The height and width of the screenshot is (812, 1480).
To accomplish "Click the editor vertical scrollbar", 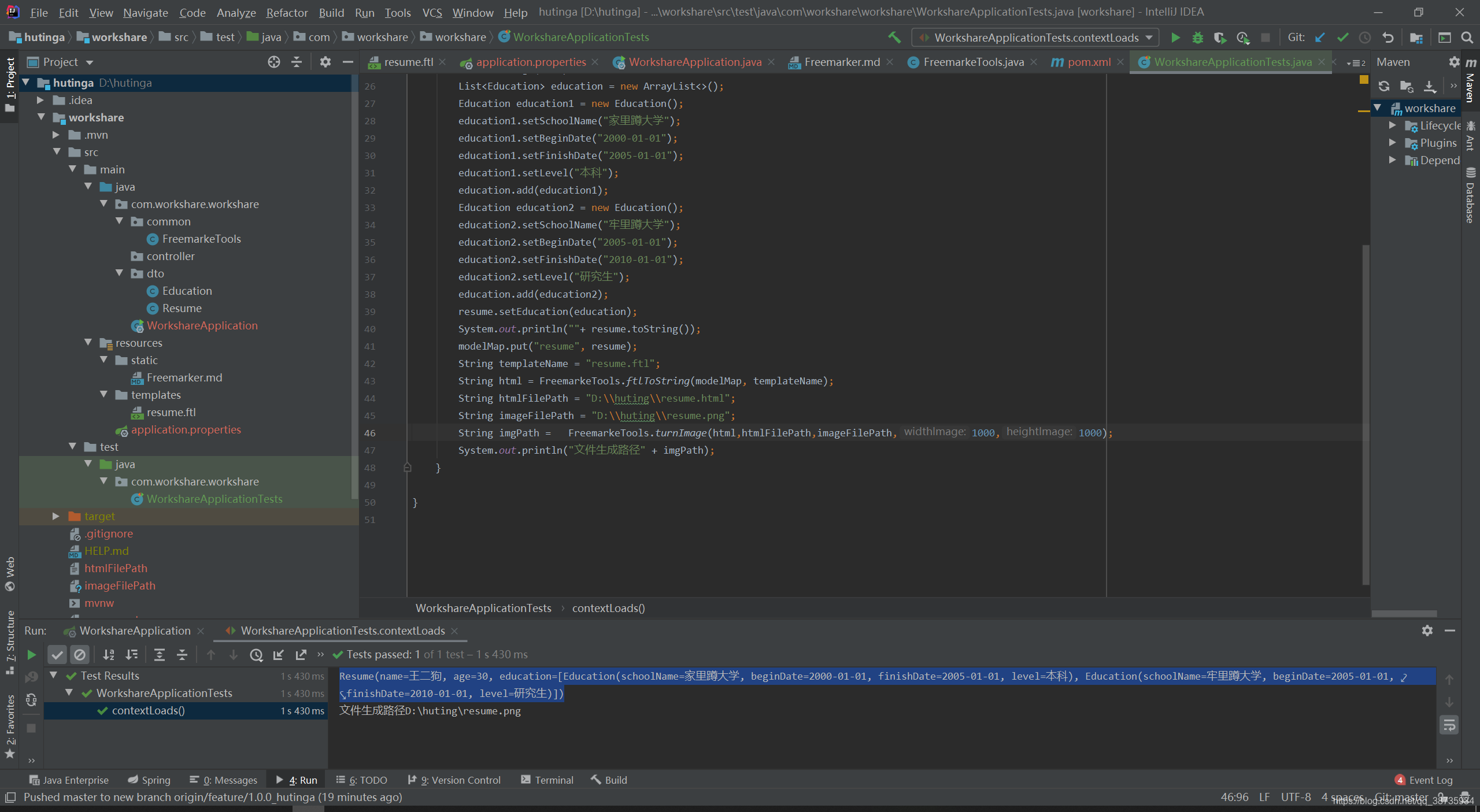I will point(1366,414).
